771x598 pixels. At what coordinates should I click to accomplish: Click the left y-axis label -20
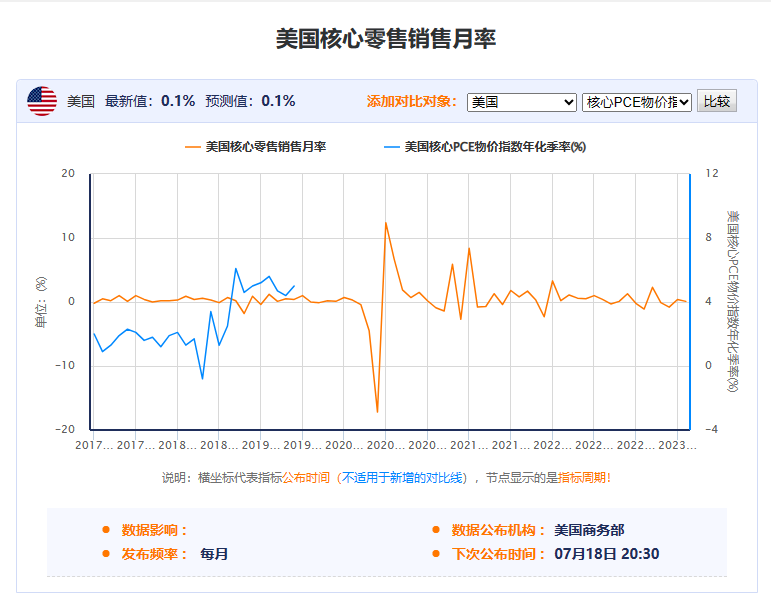(65, 429)
